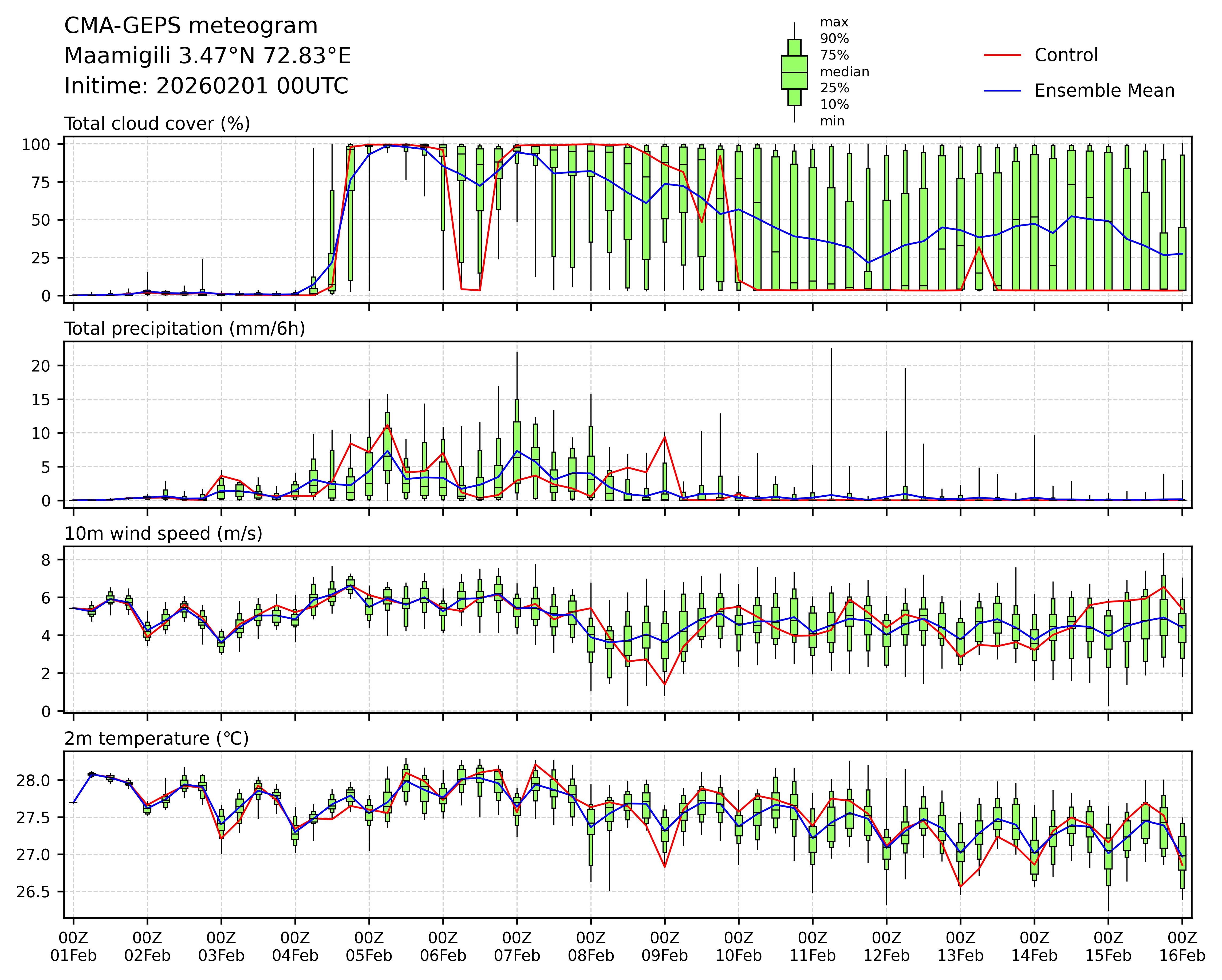Click the red Control legend line
1222x980 pixels.
click(x=1002, y=56)
